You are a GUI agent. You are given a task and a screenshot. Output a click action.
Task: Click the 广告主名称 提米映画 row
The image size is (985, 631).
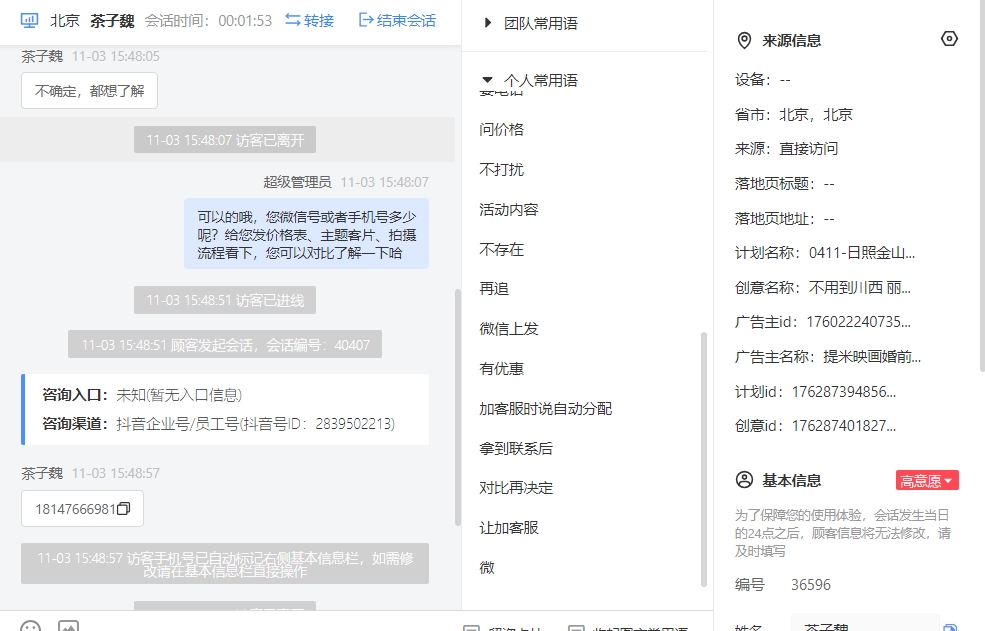tap(828, 357)
